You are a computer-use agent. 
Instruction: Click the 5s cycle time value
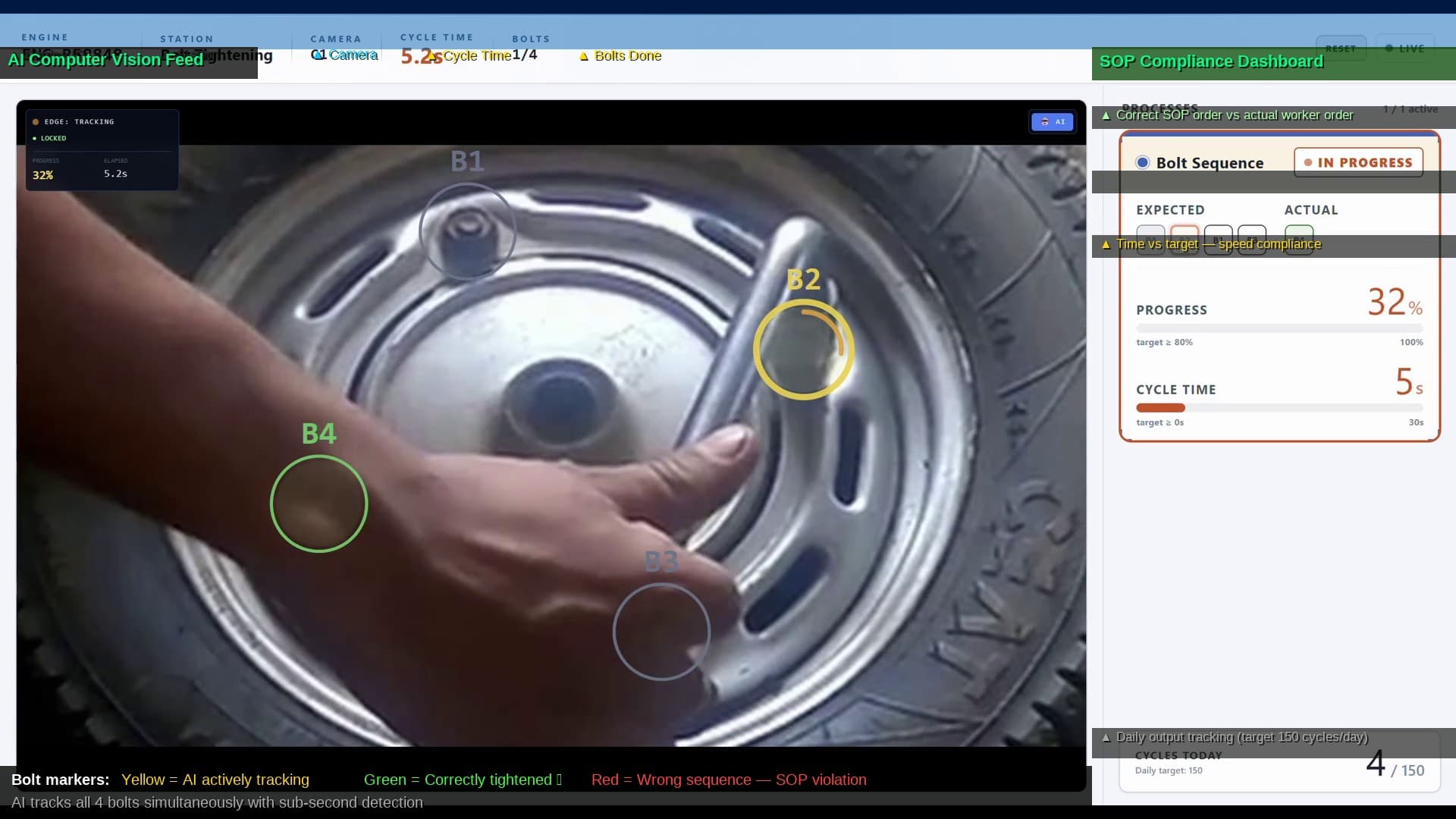[1409, 381]
